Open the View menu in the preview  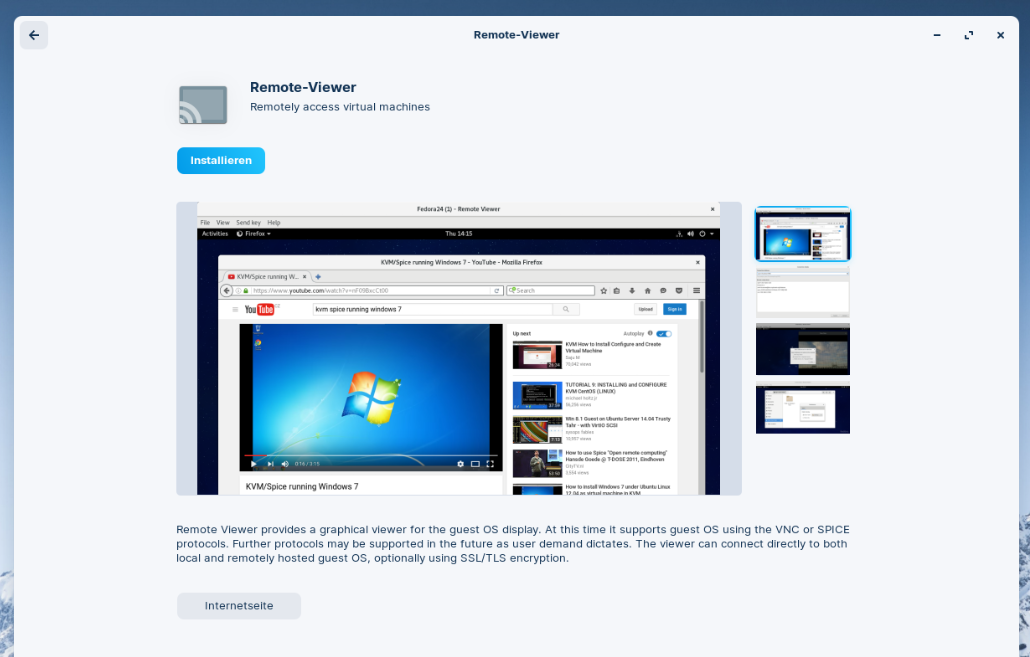coord(223,222)
